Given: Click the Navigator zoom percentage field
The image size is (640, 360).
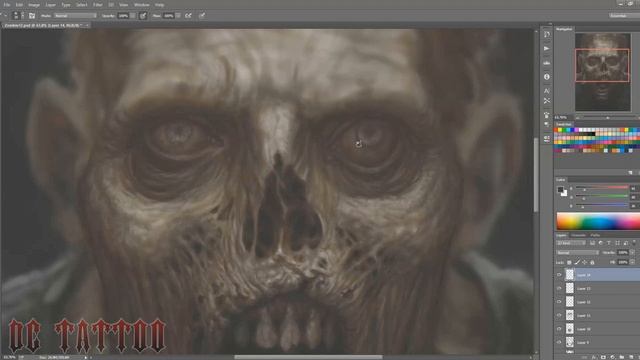Looking at the screenshot, I should [562, 118].
